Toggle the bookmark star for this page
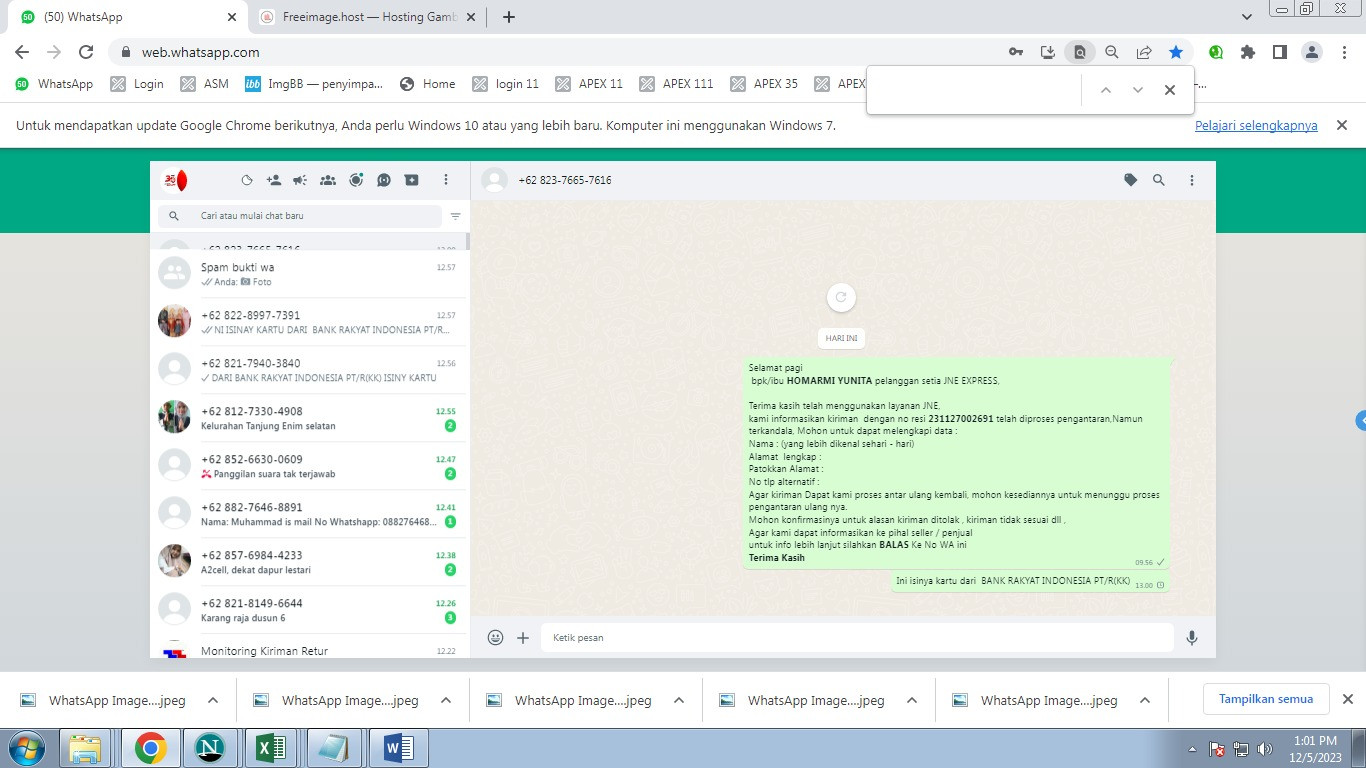The image size is (1366, 768). click(x=1176, y=52)
